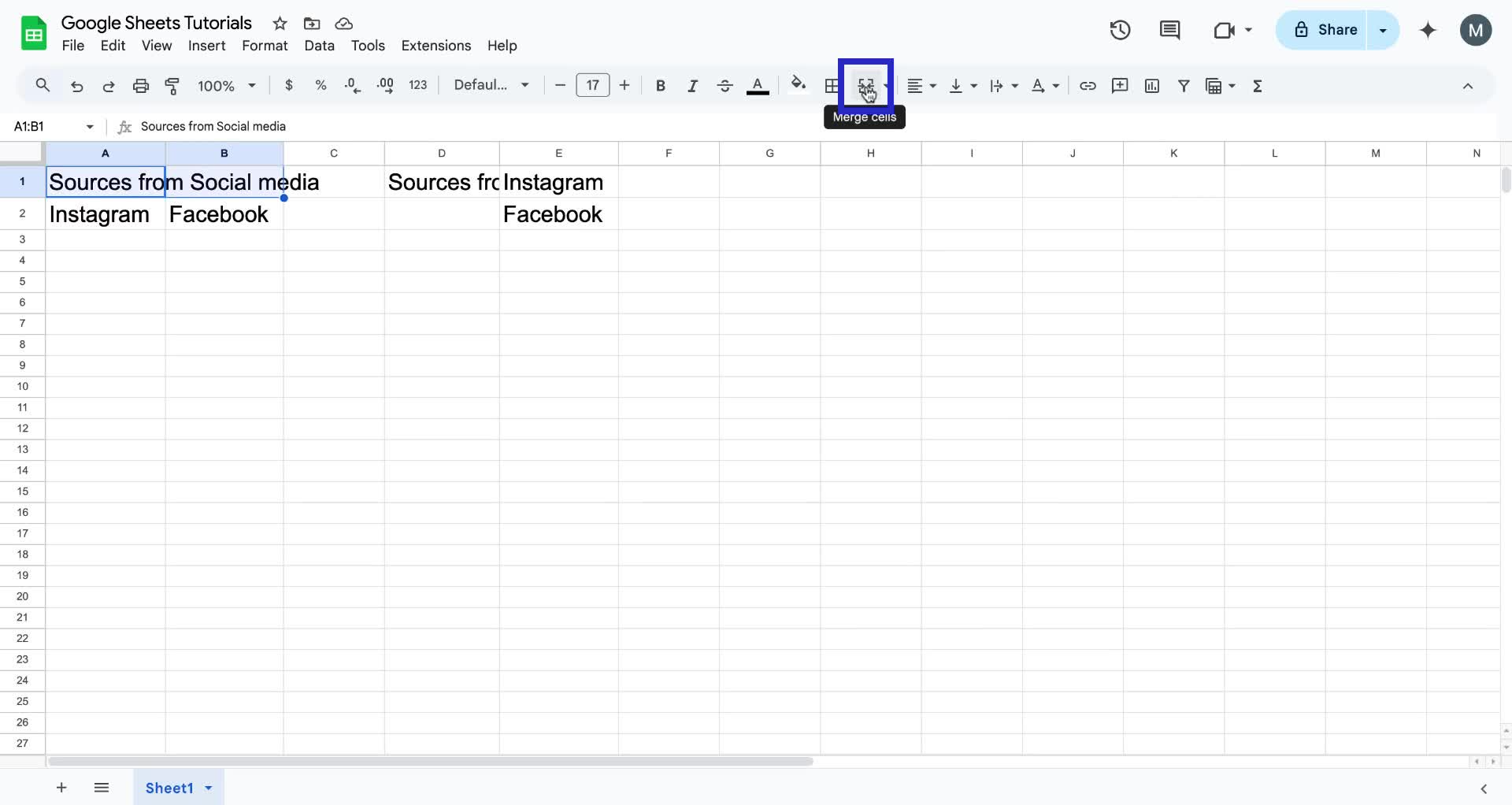Viewport: 1512px width, 805px height.
Task: Open the zoom level dropdown
Action: (x=226, y=85)
